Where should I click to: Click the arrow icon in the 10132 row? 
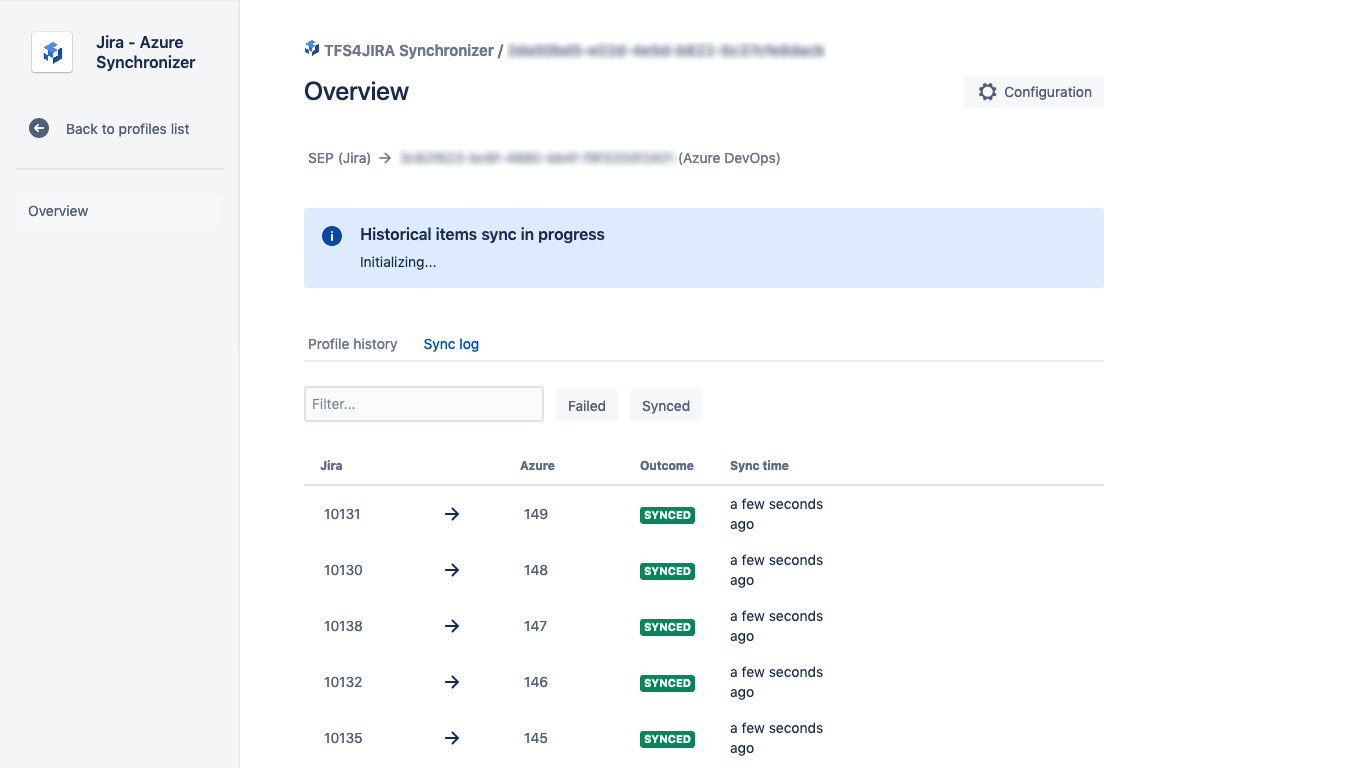(452, 682)
